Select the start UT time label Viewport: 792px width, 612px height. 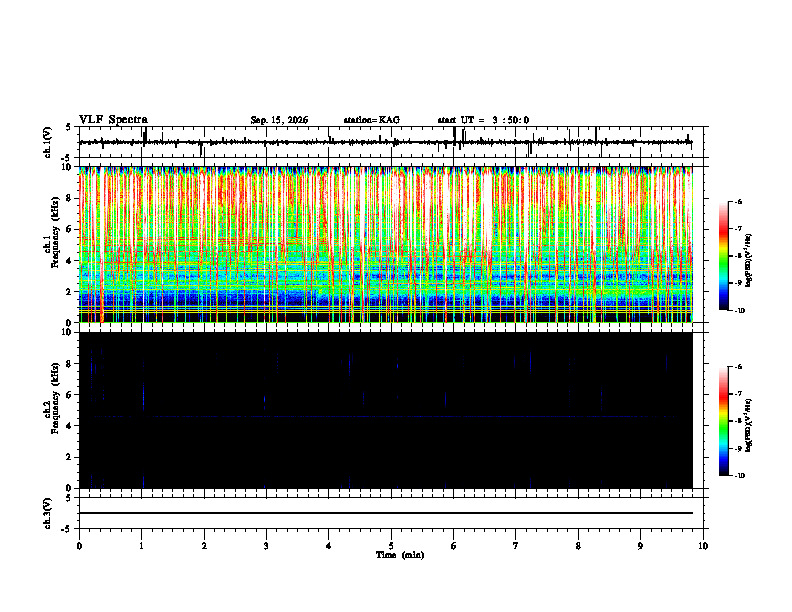click(x=483, y=120)
